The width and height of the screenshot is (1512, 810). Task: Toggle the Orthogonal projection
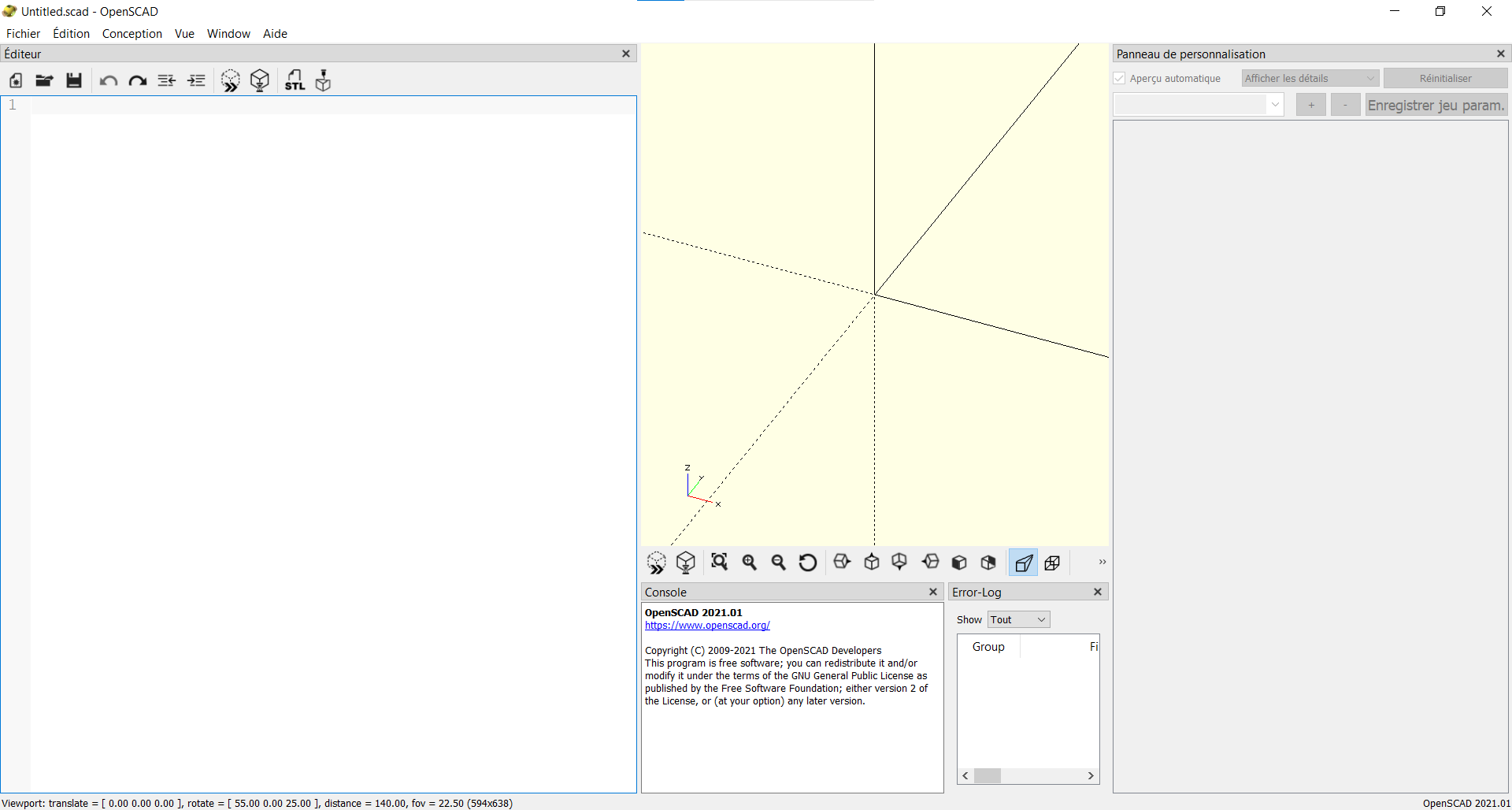[x=1052, y=563]
